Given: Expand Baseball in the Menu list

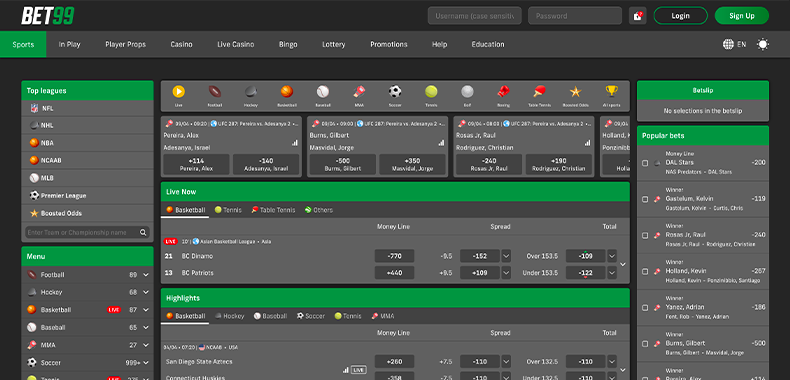Looking at the screenshot, I should (x=146, y=328).
